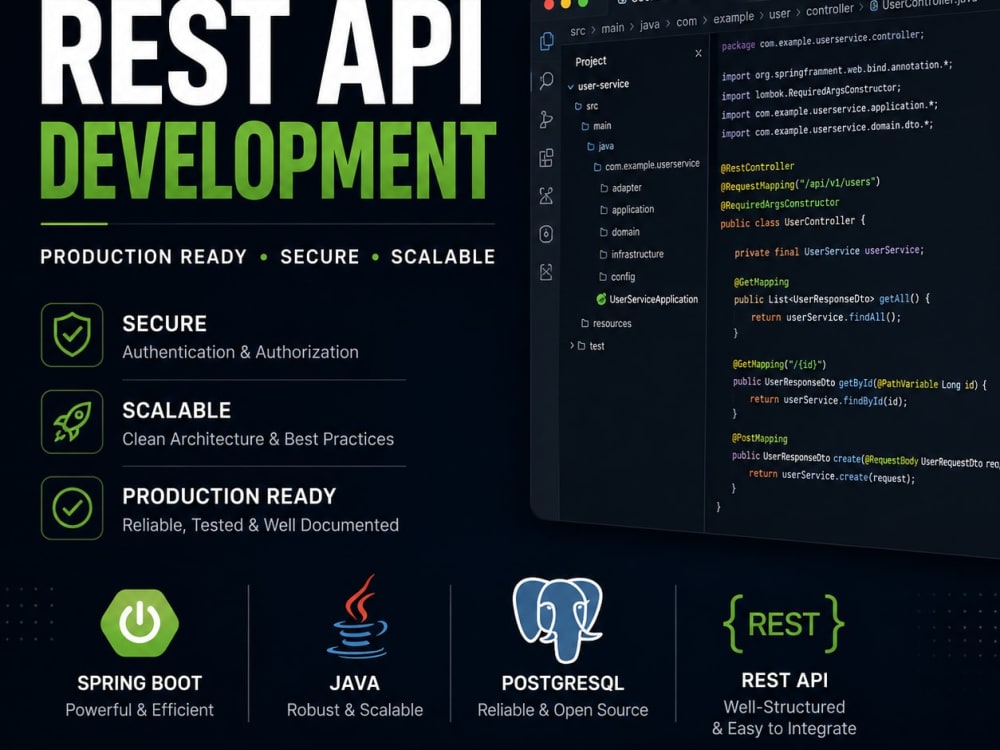This screenshot has width=1000, height=750.
Task: Click the Spring leaf icon beside UserServiceApplication
Action: click(601, 298)
